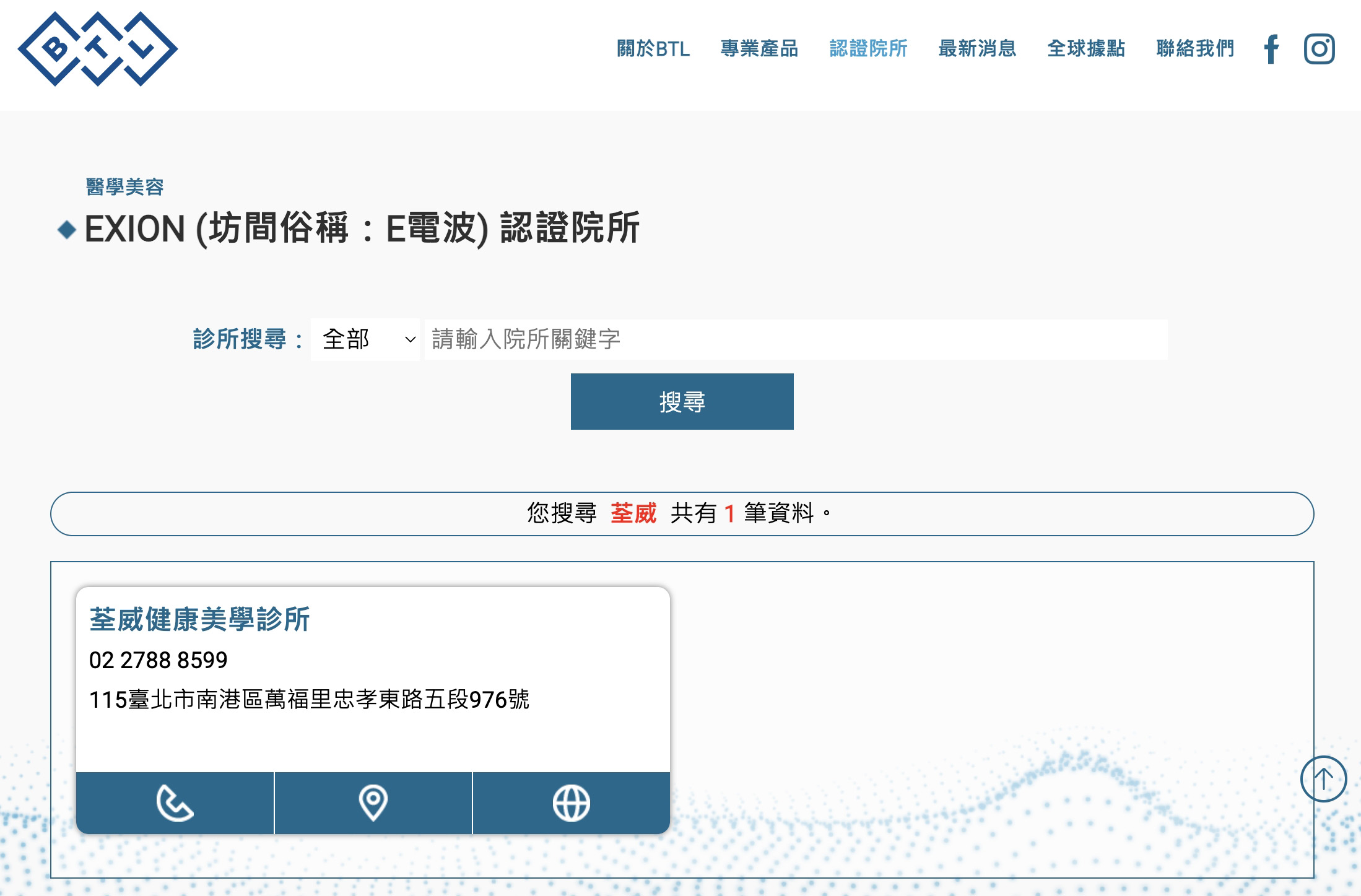Click the EXION 認證院所 page heading

(x=362, y=228)
